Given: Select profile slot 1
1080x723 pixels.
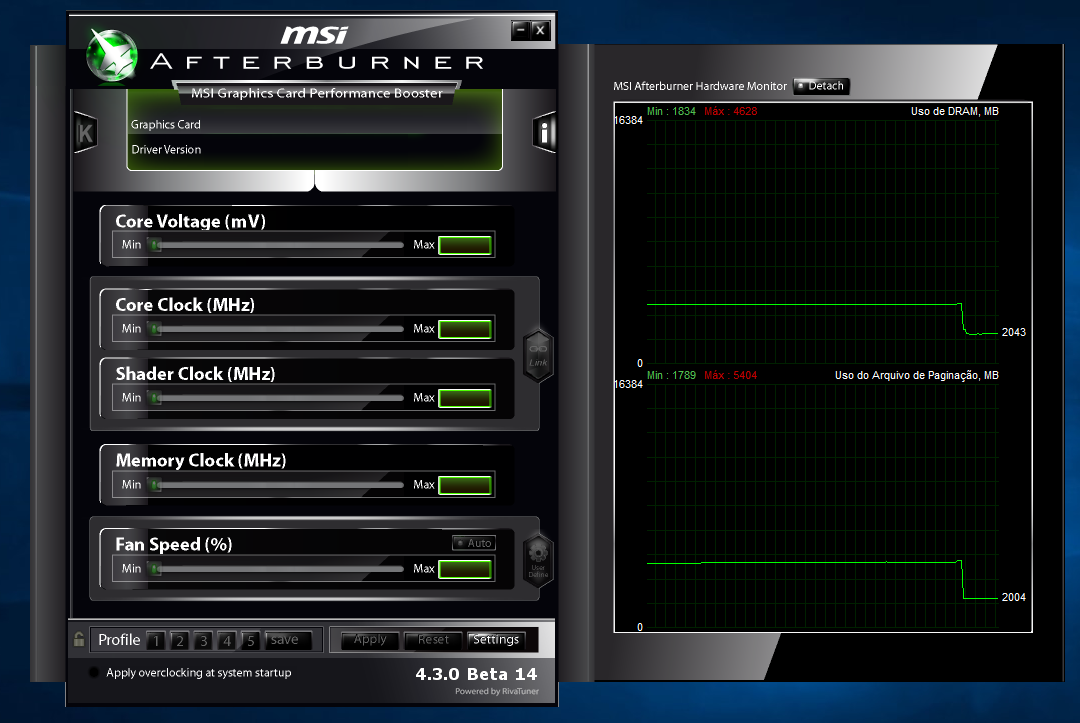Looking at the screenshot, I should tap(156, 640).
